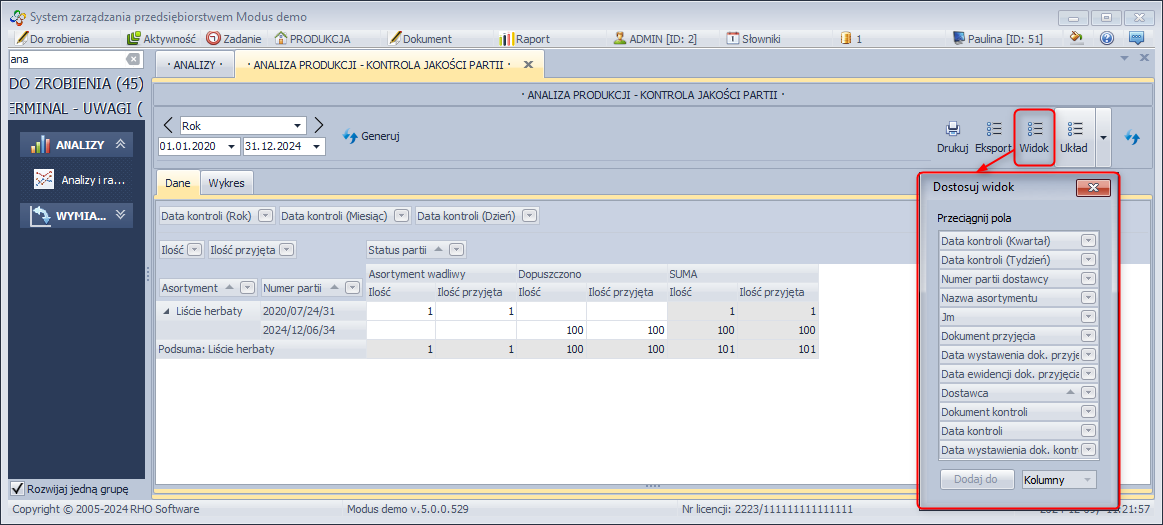Toggle the Rozwijaj jedną grupę checkbox

pos(17,489)
